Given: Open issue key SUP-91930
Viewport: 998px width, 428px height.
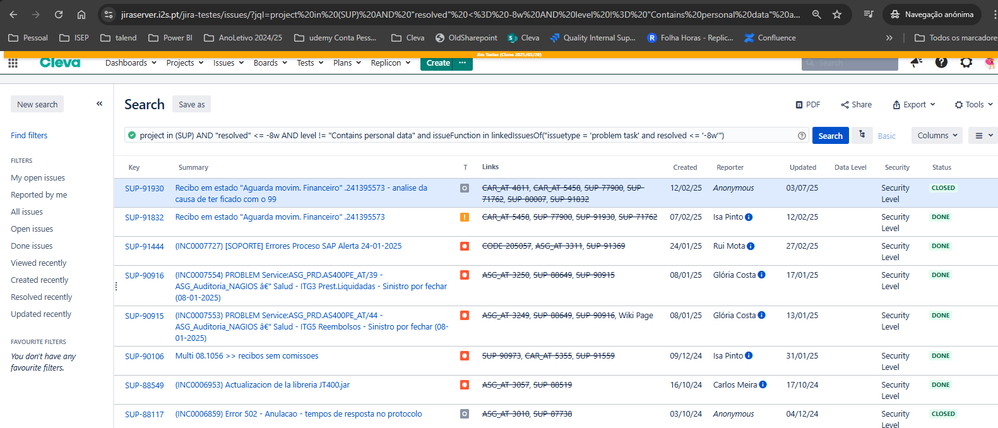Looking at the screenshot, I should (144, 189).
